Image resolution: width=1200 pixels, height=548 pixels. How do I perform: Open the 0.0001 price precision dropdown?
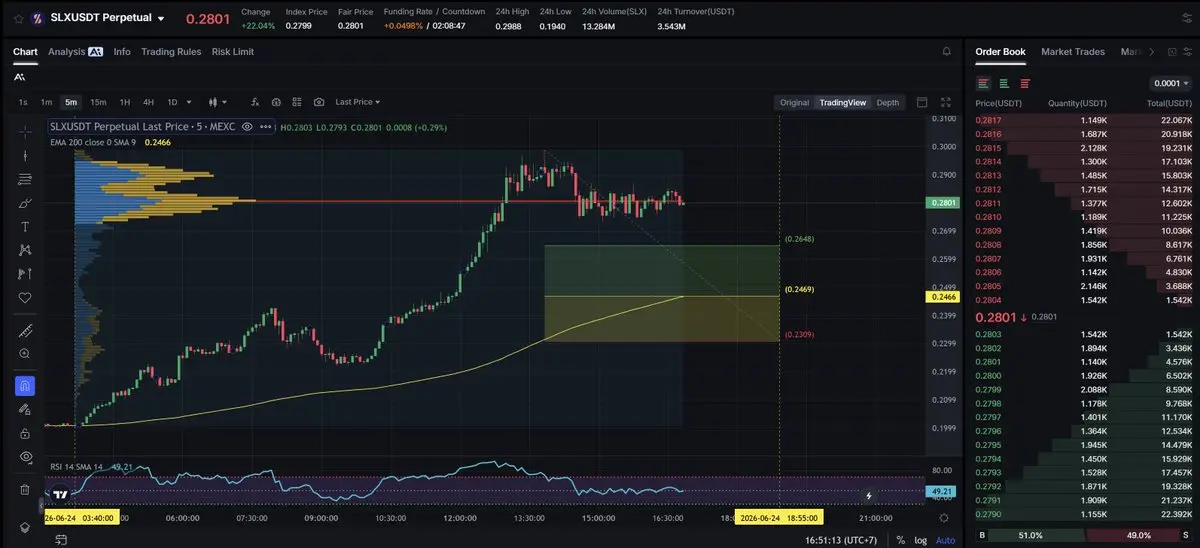[x=1171, y=83]
